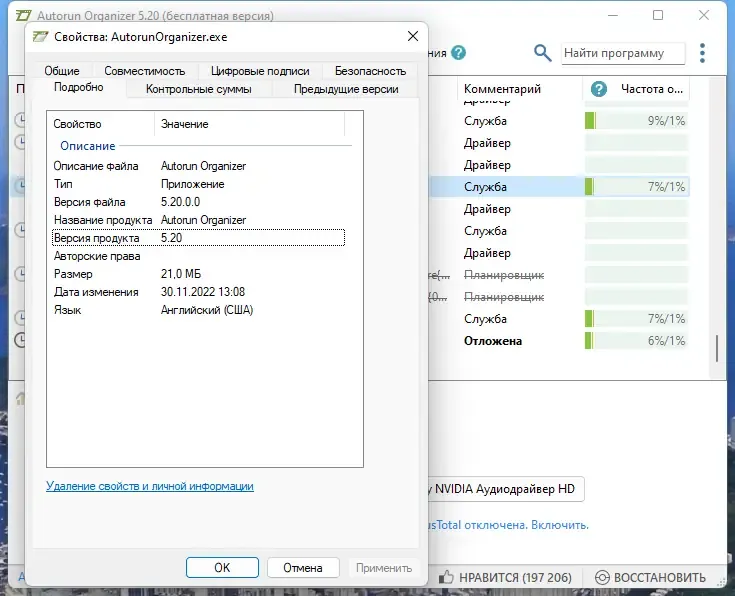The image size is (735, 596).
Task: Click the OK button
Action: coord(222,568)
